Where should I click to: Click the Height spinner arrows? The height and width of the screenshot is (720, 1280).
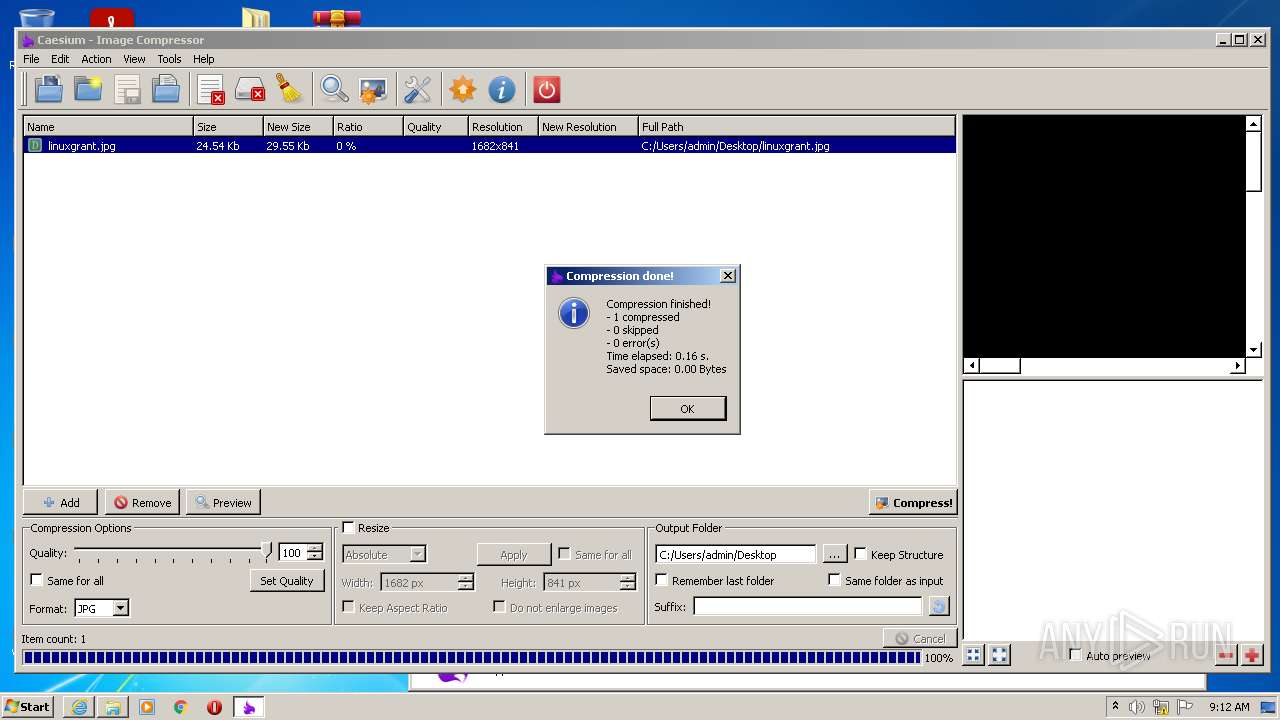[627, 582]
